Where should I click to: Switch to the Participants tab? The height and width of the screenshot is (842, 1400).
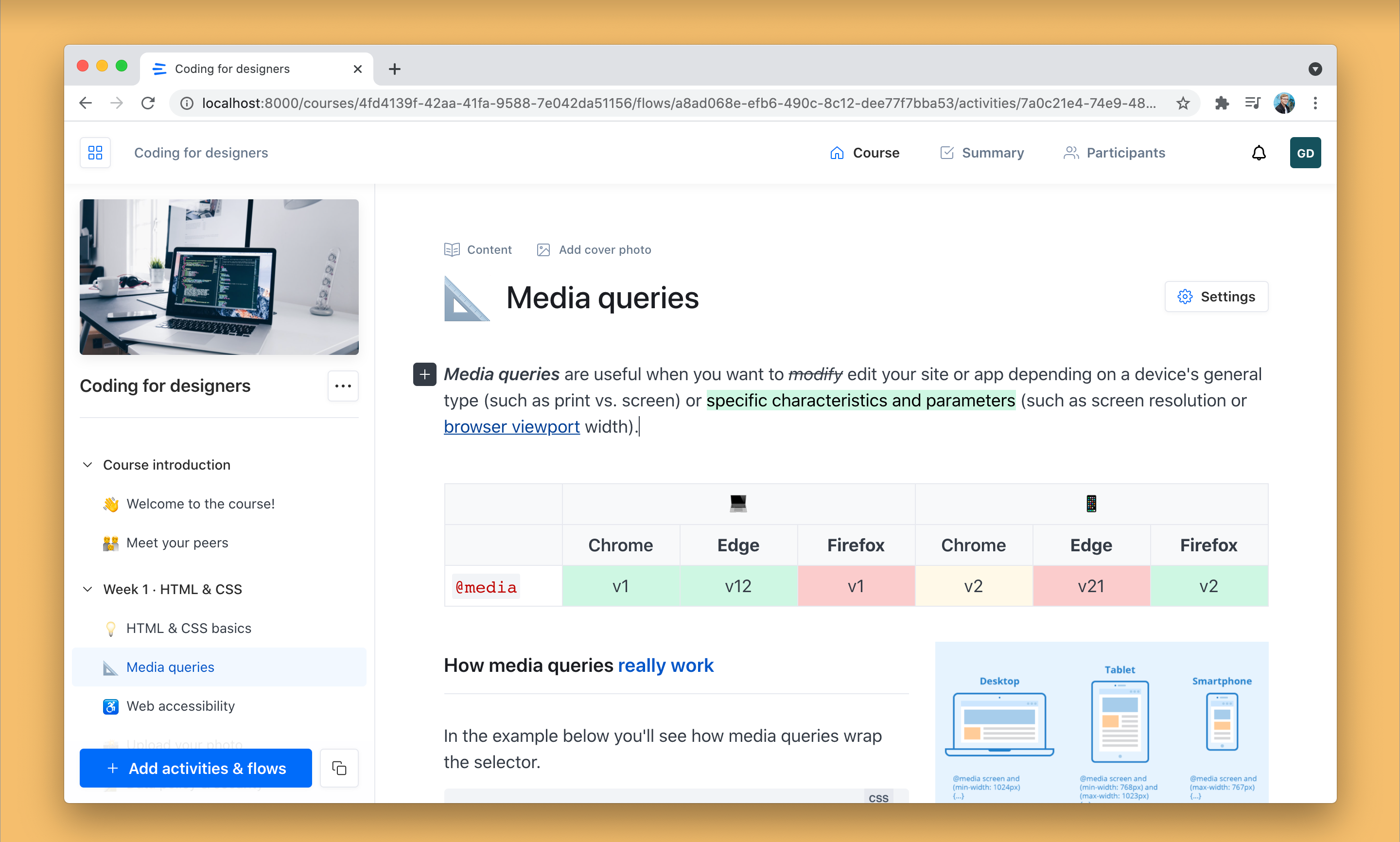pos(1114,153)
